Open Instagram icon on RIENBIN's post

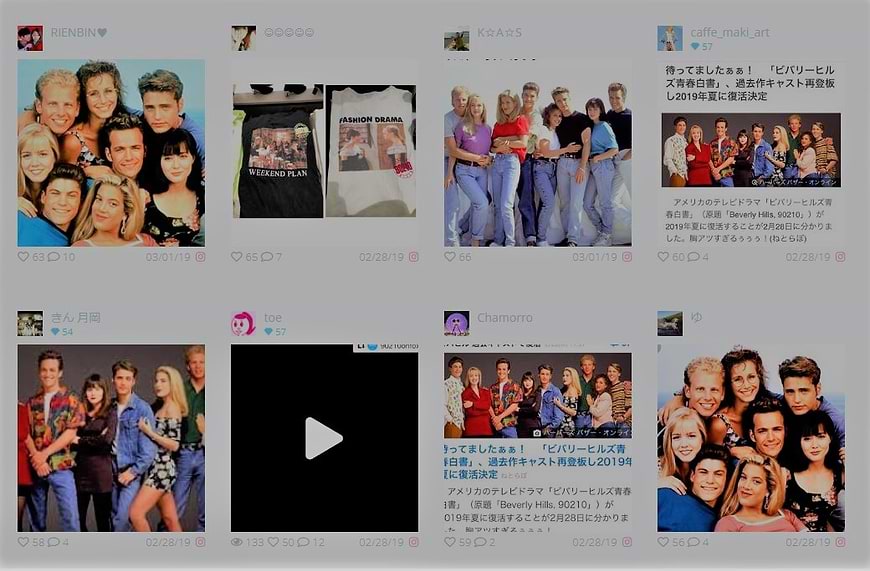[x=200, y=257]
